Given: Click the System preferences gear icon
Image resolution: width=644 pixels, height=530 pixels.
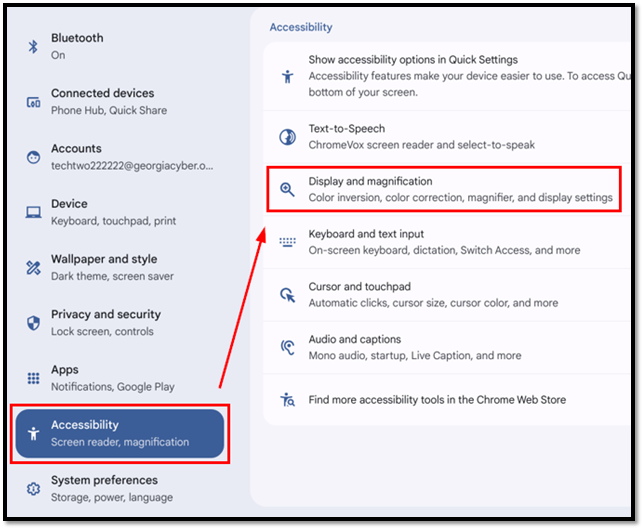Looking at the screenshot, I should pos(33,489).
